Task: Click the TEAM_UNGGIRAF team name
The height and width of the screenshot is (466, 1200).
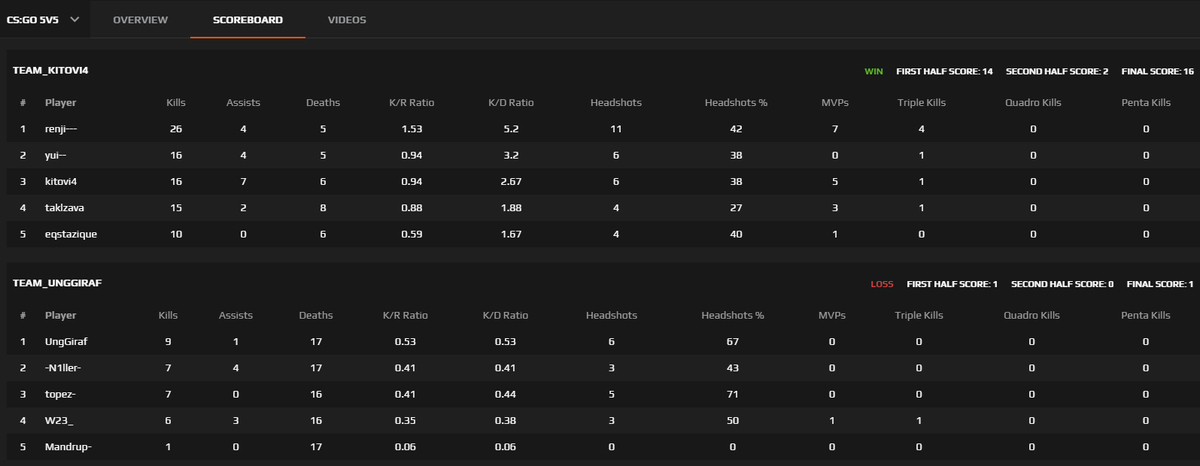Action: [57, 283]
